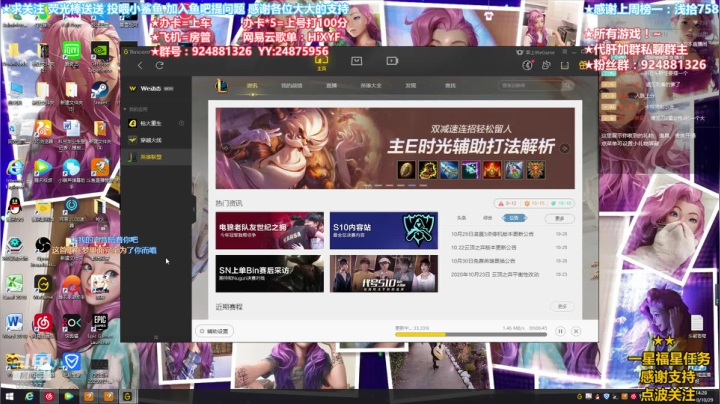Viewport: 720px width, 404px height.
Task: Open the notifications globe icon
Action: coord(528,65)
